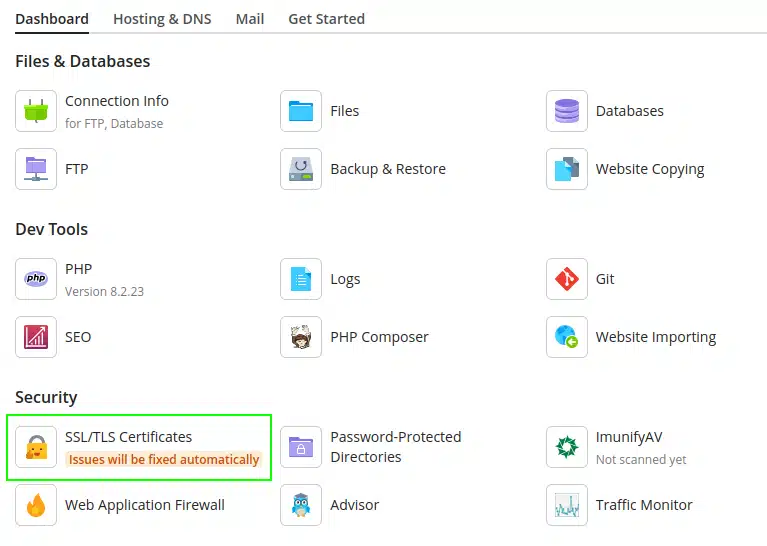Open the Advisor text link

pos(355,505)
